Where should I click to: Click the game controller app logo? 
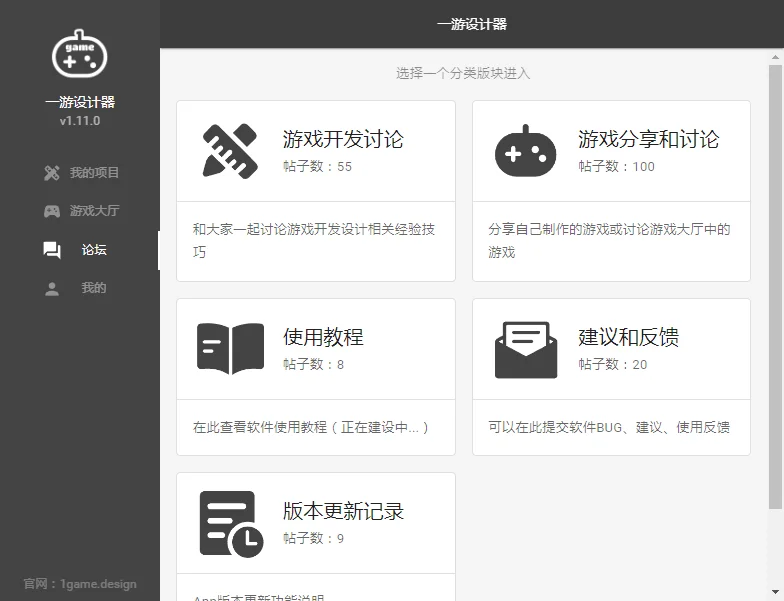[80, 53]
